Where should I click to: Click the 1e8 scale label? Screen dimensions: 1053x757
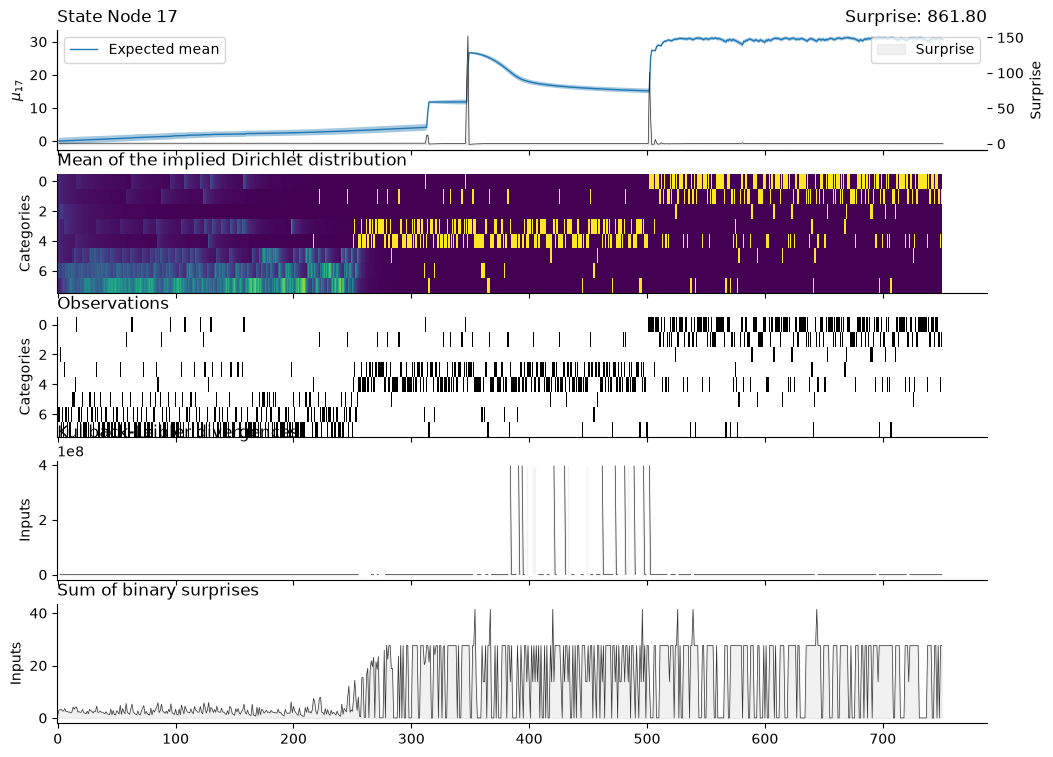(x=71, y=451)
